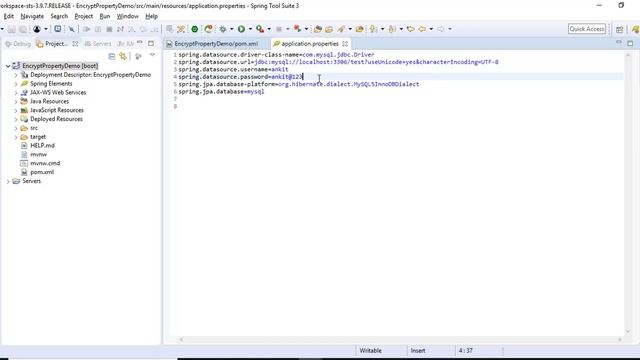640x360 pixels.
Task: Switch to EncryptPropertyDemo/pom.xml editor tab
Action: 216,44
